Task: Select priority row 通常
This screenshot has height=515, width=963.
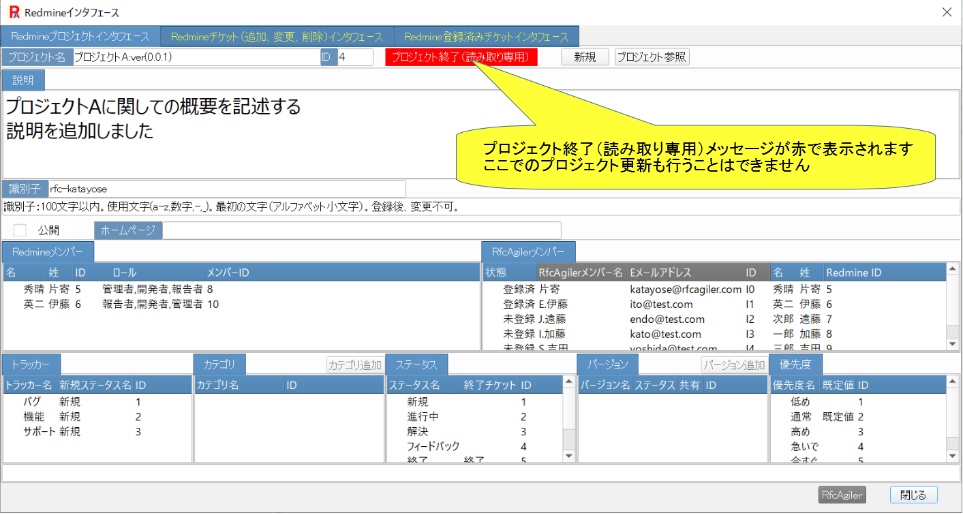Action: tap(858, 417)
